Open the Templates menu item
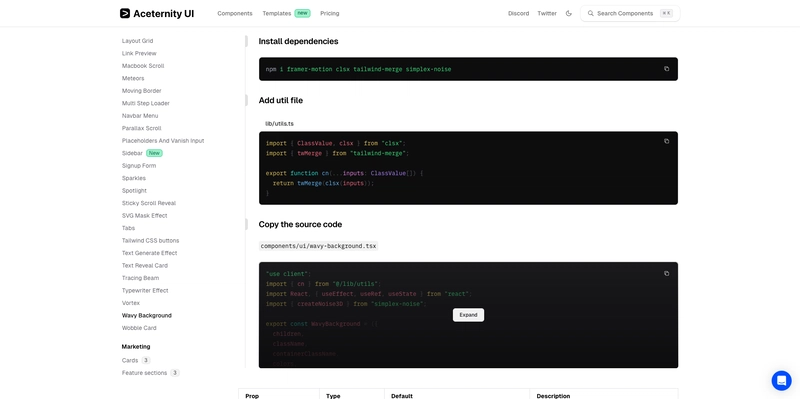The image size is (800, 399). pos(277,13)
